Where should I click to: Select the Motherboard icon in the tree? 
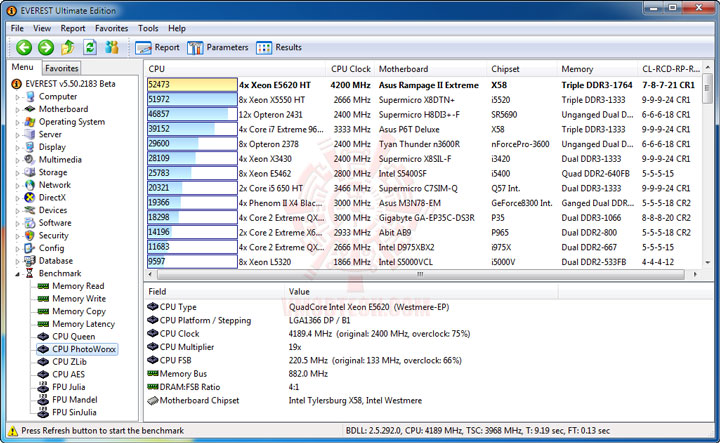[x=30, y=109]
